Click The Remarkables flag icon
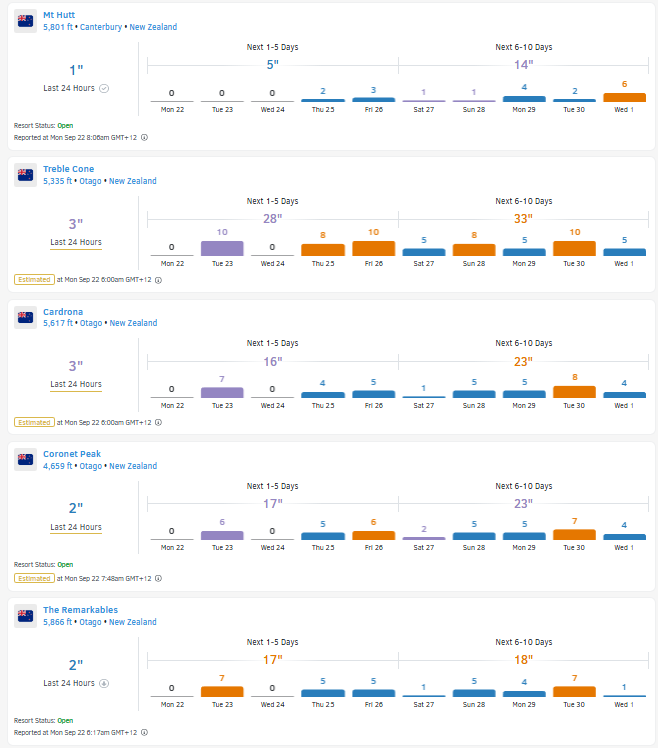This screenshot has height=748, width=658. (26, 616)
